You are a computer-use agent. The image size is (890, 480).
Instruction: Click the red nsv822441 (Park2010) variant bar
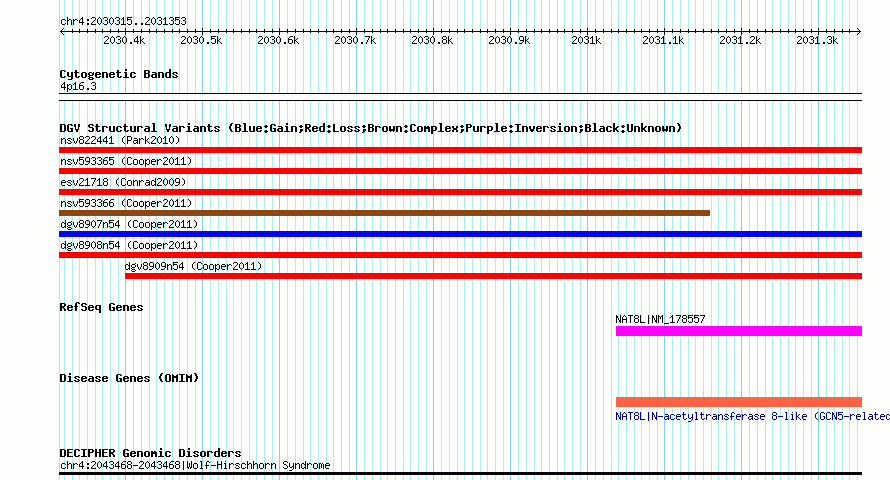(460, 150)
